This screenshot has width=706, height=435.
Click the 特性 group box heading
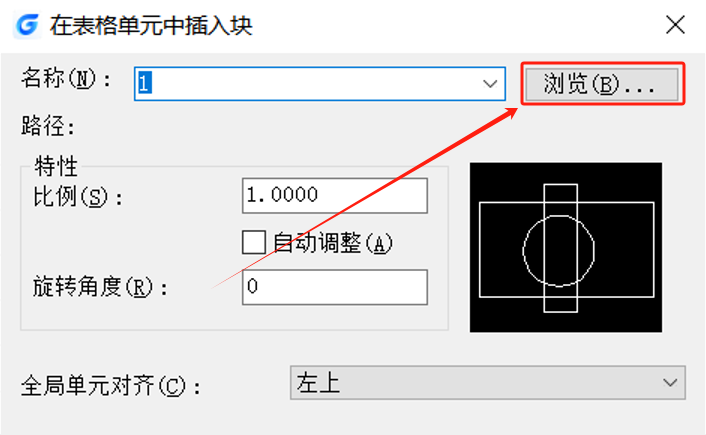coord(56,166)
